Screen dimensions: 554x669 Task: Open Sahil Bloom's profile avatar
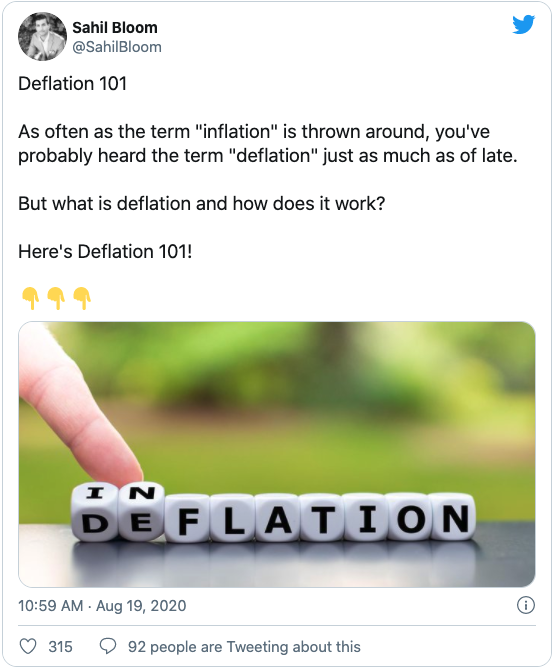(42, 37)
